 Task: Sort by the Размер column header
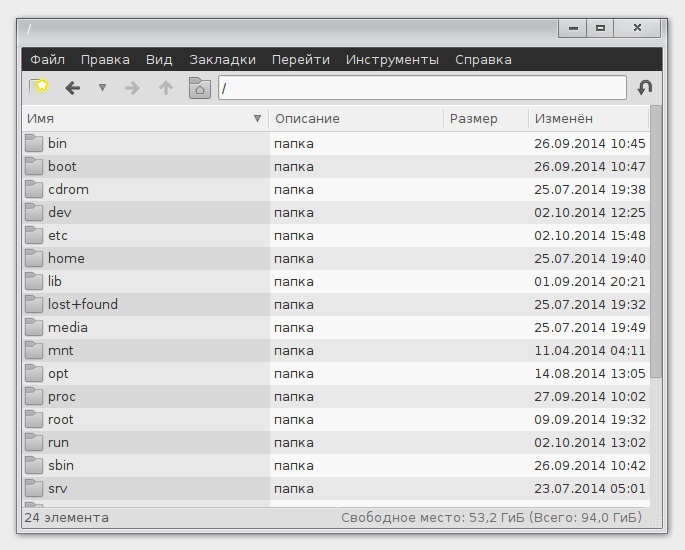(486, 118)
